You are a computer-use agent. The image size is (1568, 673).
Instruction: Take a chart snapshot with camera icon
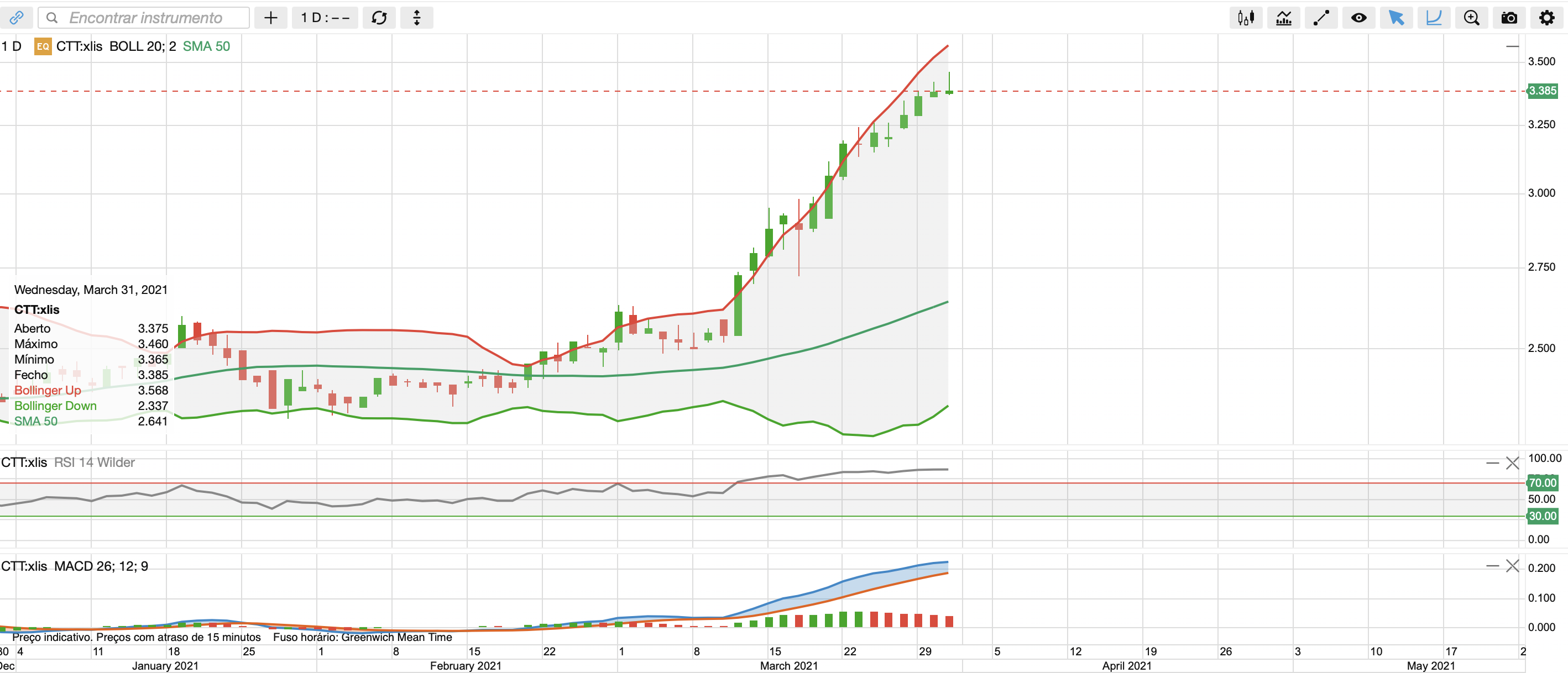click(x=1509, y=18)
